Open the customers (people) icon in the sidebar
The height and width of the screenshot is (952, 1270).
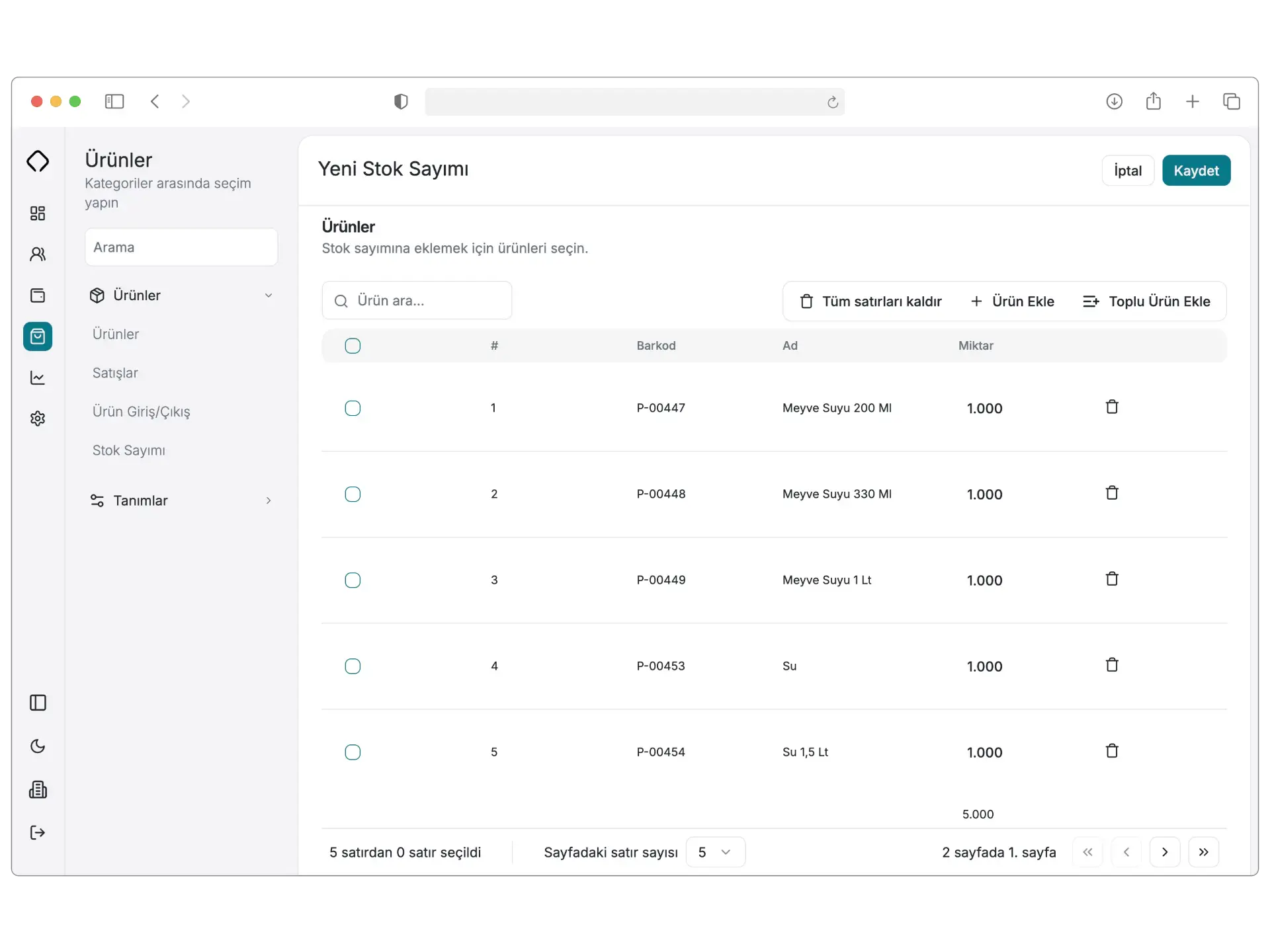click(x=38, y=254)
